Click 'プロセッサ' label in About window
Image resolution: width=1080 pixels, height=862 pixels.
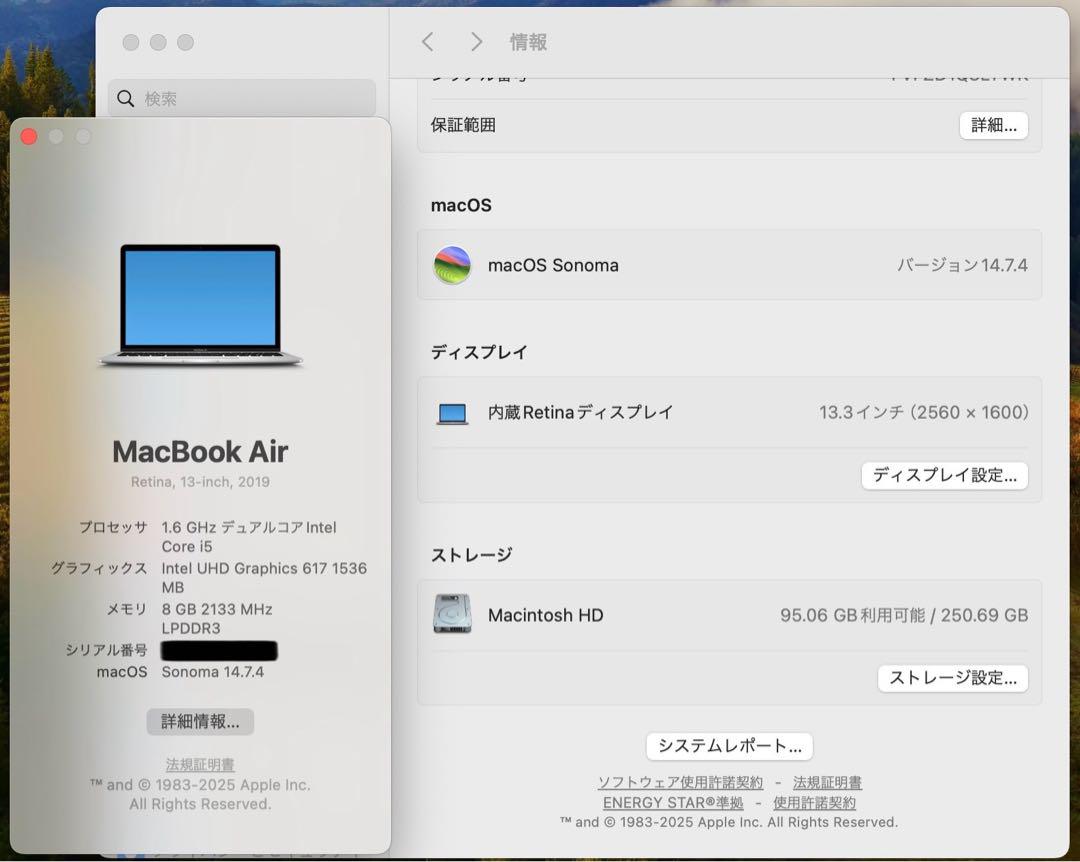click(x=113, y=527)
